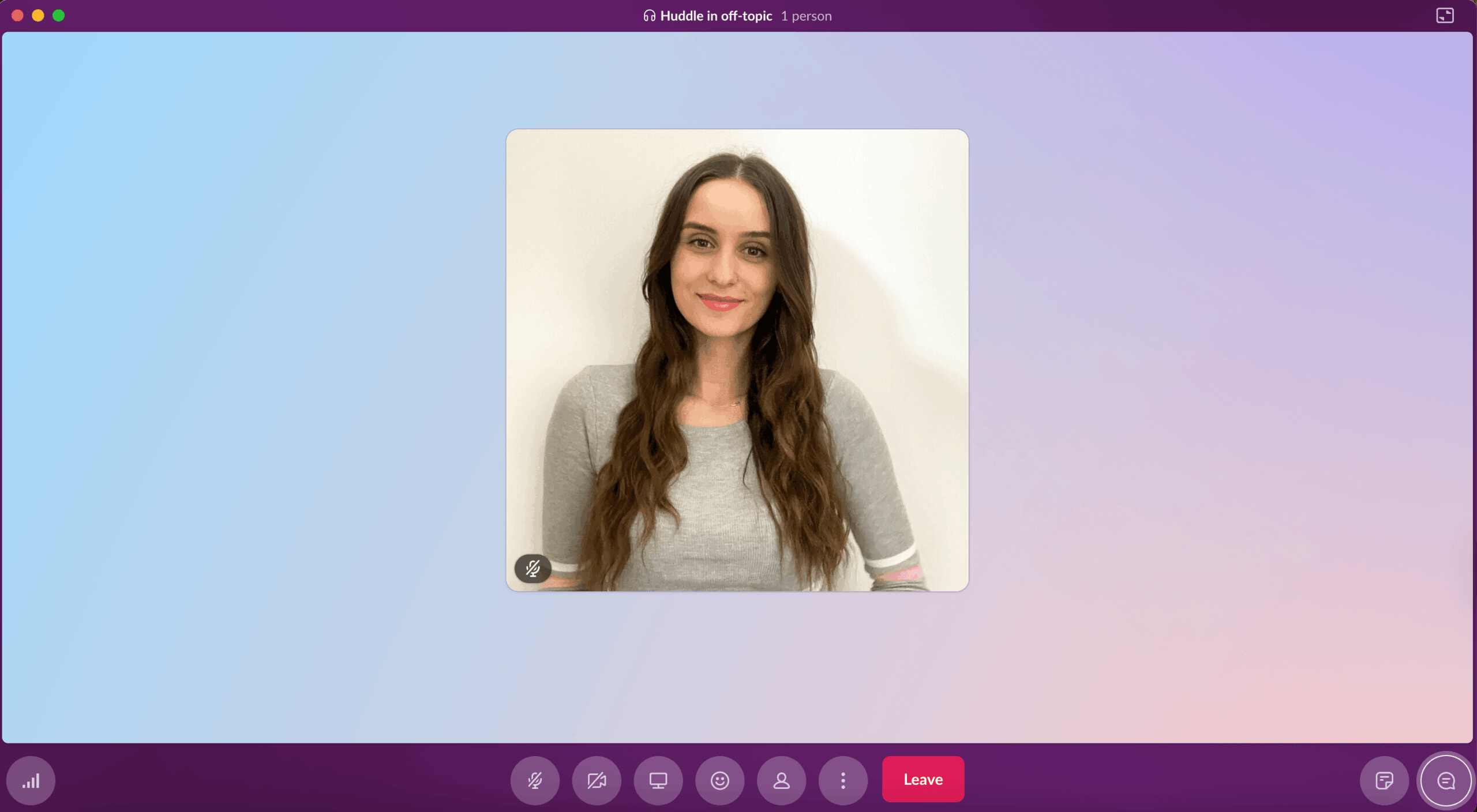This screenshot has width=1477, height=812.
Task: Close the huddle window with red button
Action: pos(17,16)
